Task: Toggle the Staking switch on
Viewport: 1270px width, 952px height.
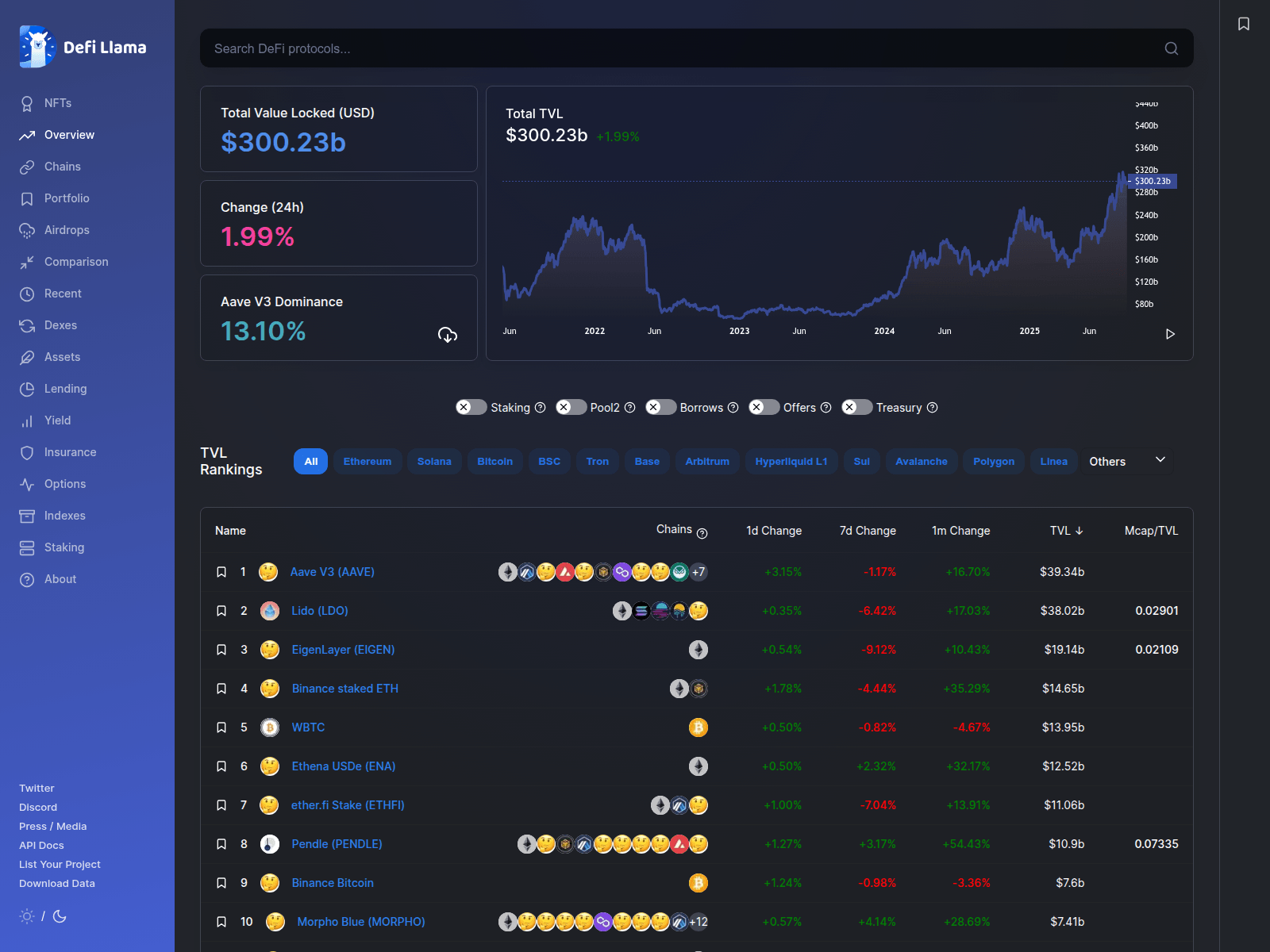Action: click(x=471, y=407)
